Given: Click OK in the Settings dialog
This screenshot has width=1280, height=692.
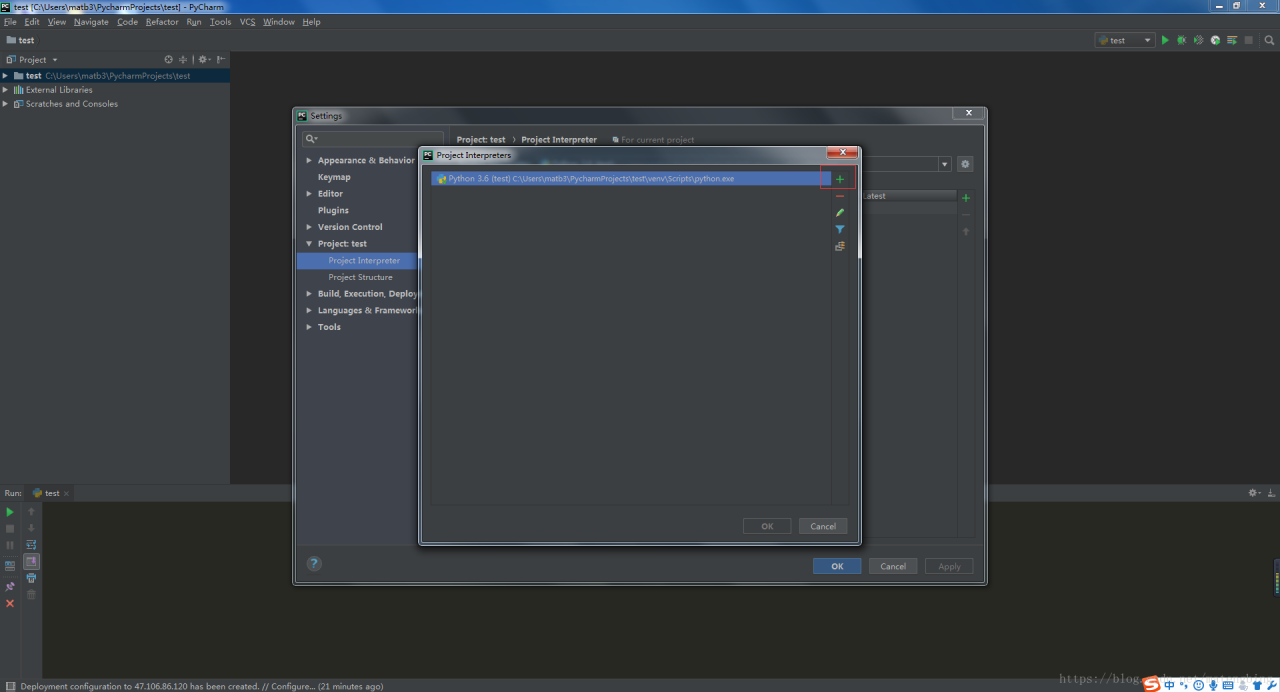Looking at the screenshot, I should coord(837,566).
